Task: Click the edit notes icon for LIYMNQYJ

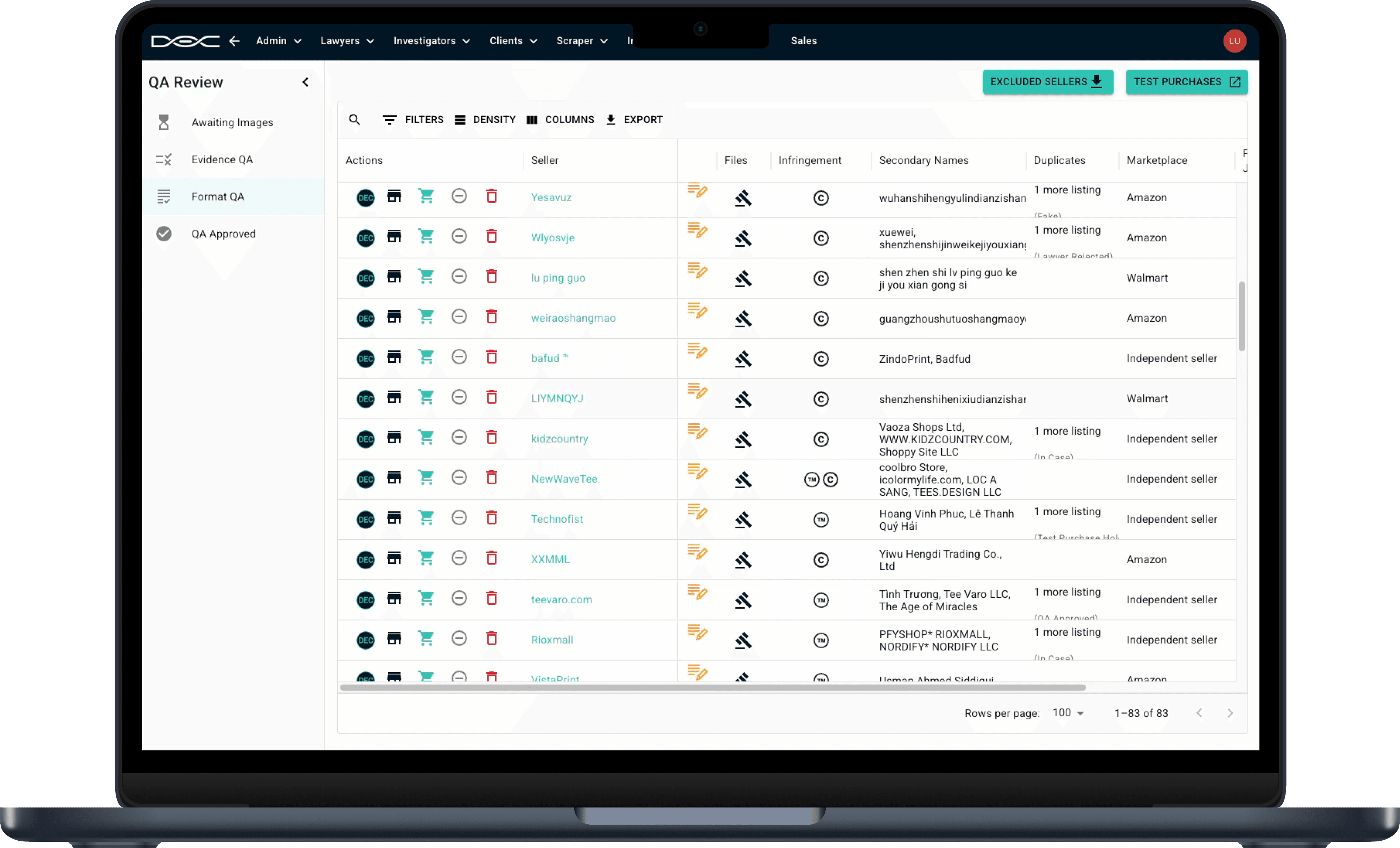Action: (x=697, y=391)
